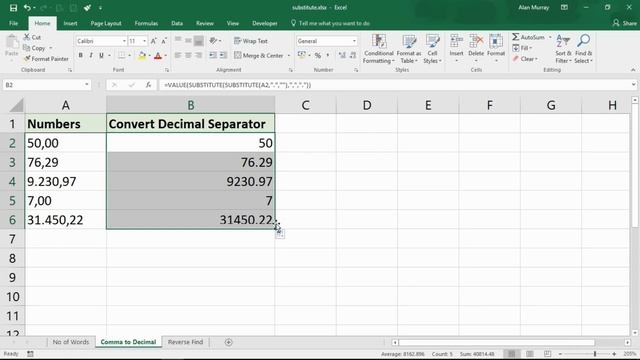Click Increase Decimal icon

pos(342,55)
